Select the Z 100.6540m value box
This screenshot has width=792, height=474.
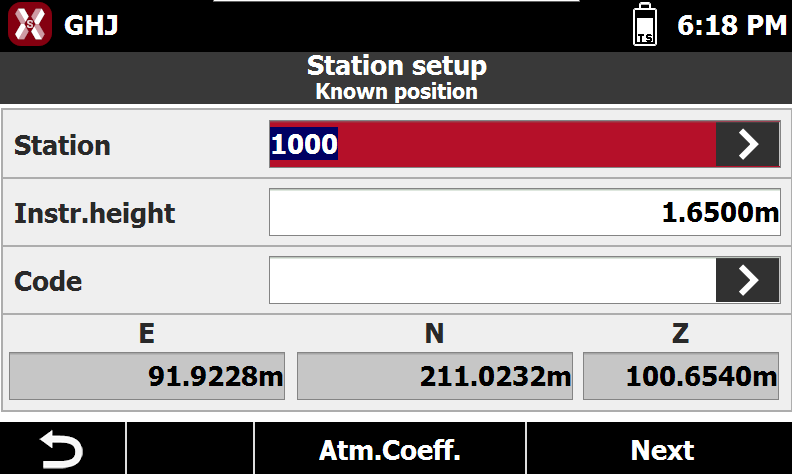coord(681,376)
